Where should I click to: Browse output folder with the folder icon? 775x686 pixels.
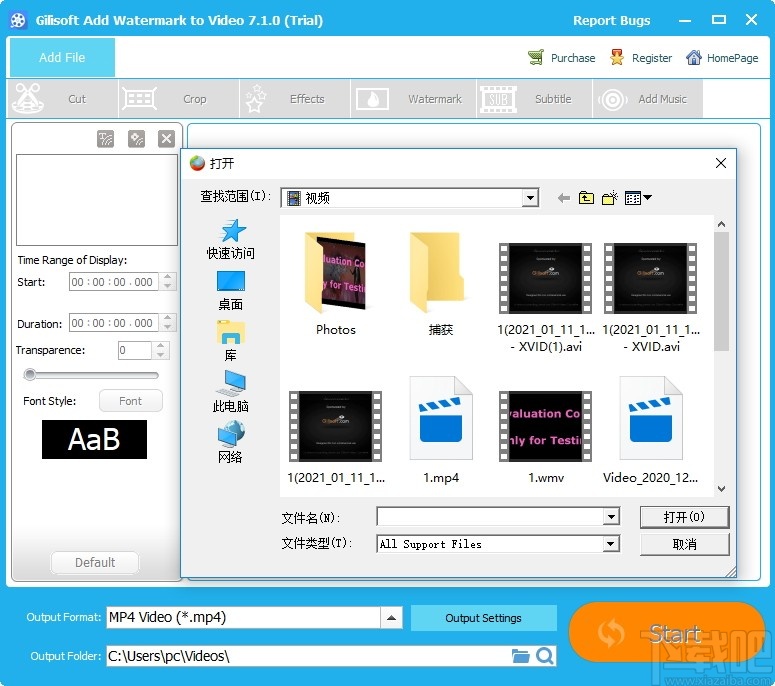tap(520, 656)
